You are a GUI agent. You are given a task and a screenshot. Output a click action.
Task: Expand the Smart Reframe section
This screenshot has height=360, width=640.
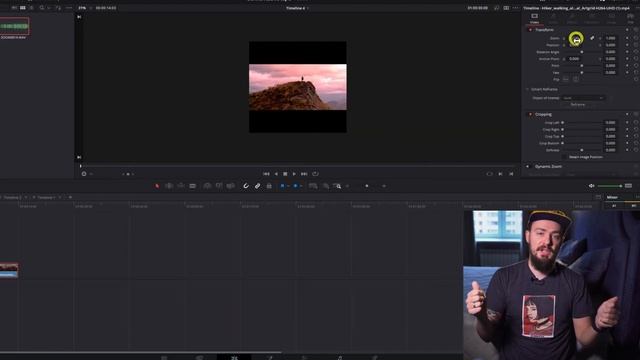(544, 89)
